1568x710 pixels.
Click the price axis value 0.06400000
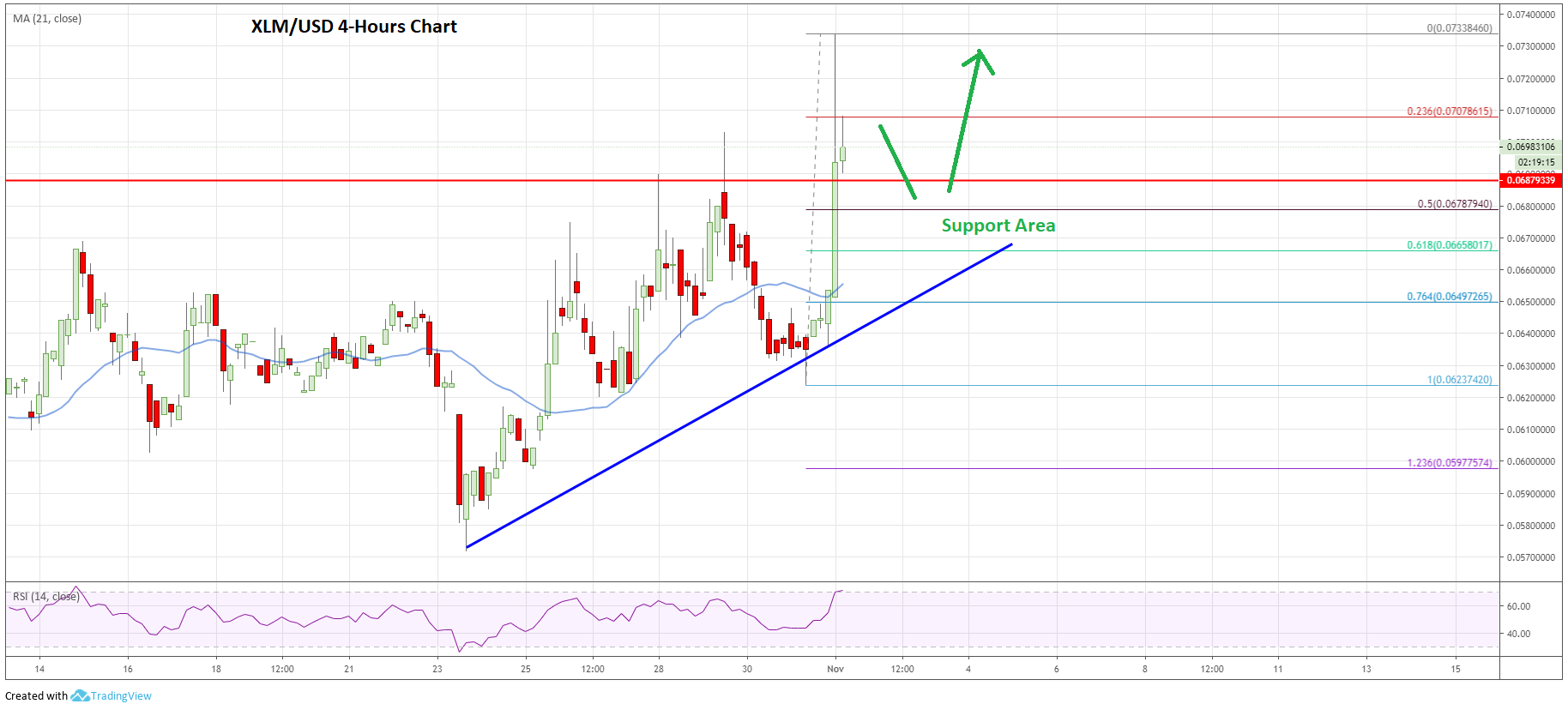1531,334
